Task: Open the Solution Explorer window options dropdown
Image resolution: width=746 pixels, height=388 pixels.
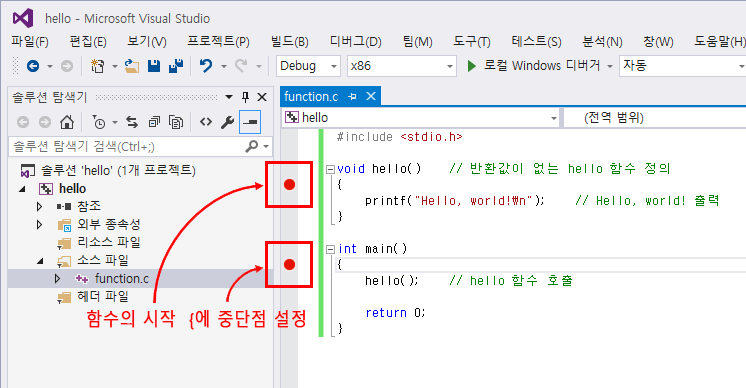Action: pos(229,97)
